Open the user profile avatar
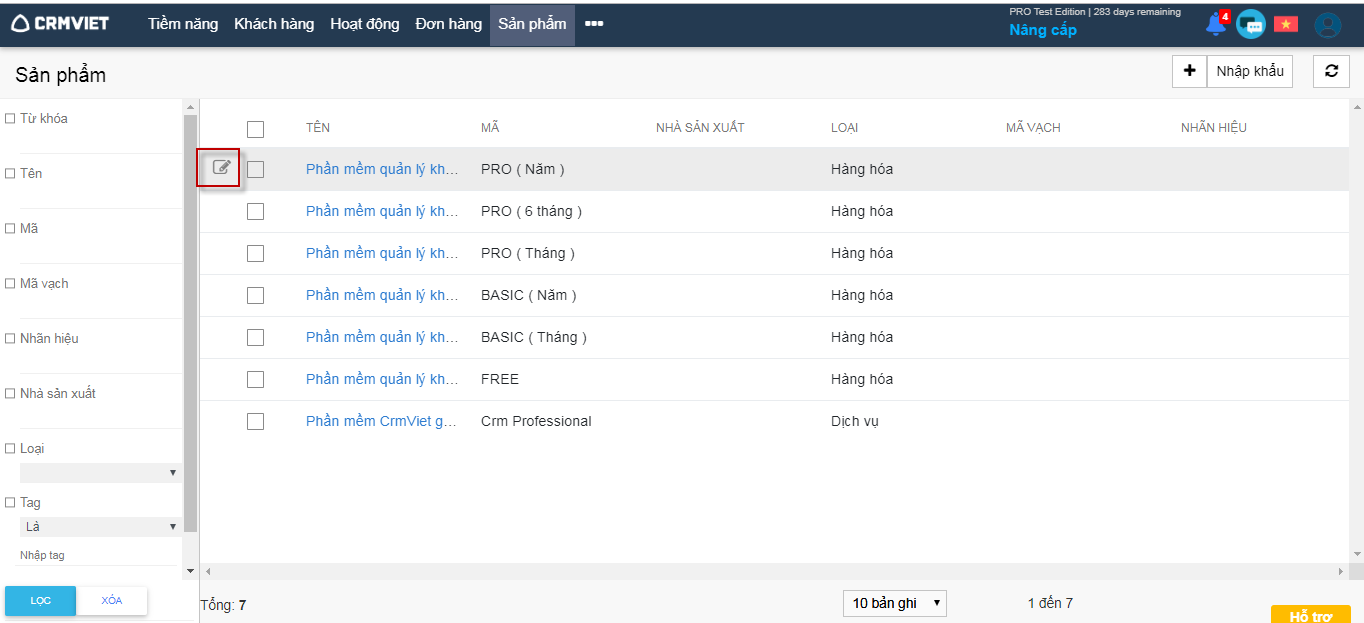The width and height of the screenshot is (1364, 623). pos(1327,25)
